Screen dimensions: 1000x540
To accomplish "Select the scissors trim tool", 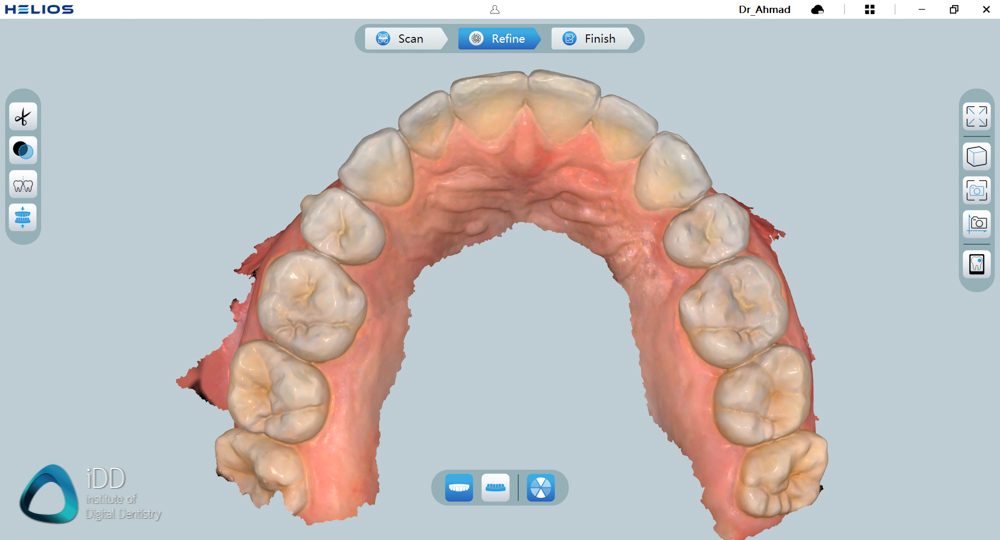I will (23, 117).
